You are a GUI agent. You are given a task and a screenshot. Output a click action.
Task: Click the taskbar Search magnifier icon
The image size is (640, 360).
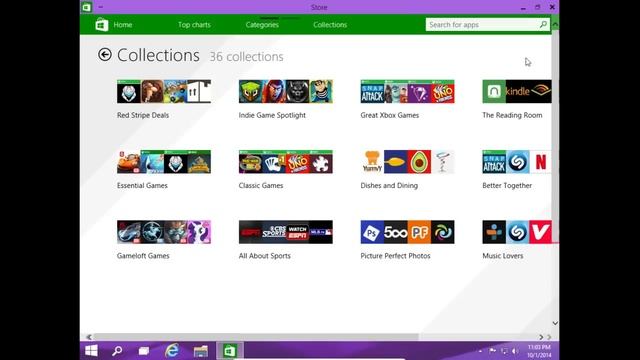[117, 351]
